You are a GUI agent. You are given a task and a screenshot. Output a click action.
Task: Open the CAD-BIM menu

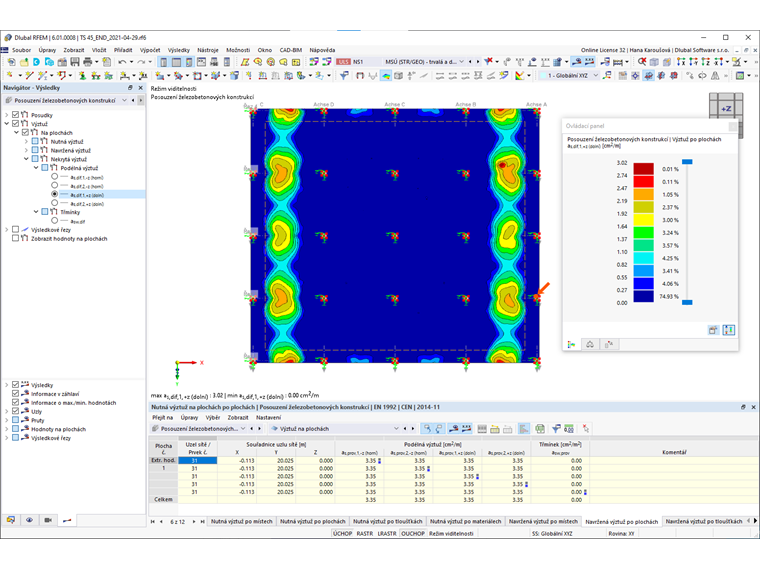[x=291, y=50]
